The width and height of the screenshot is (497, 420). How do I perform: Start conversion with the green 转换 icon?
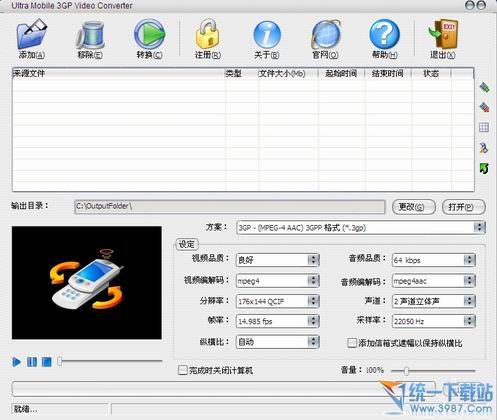149,34
